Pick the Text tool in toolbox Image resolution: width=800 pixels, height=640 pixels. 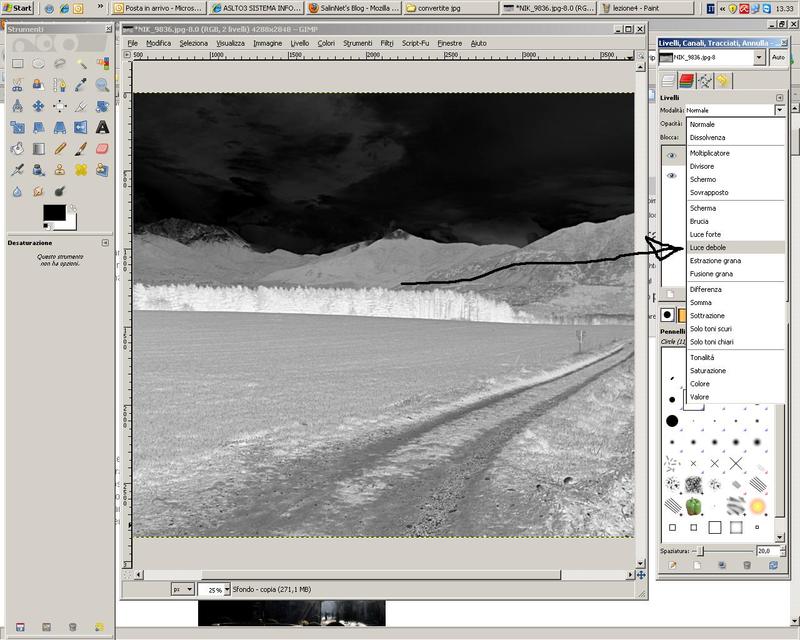coord(102,127)
